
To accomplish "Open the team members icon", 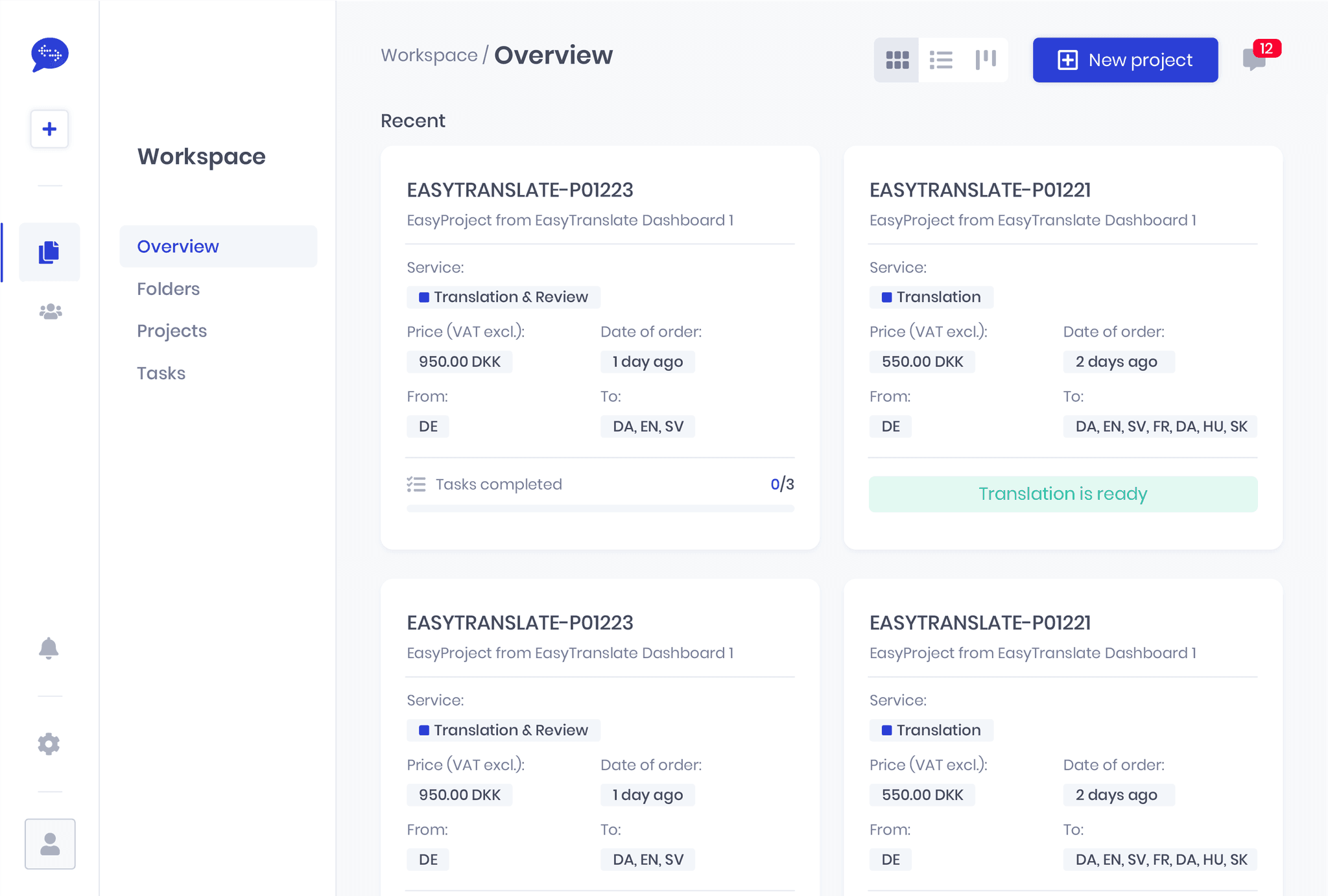I will click(50, 312).
